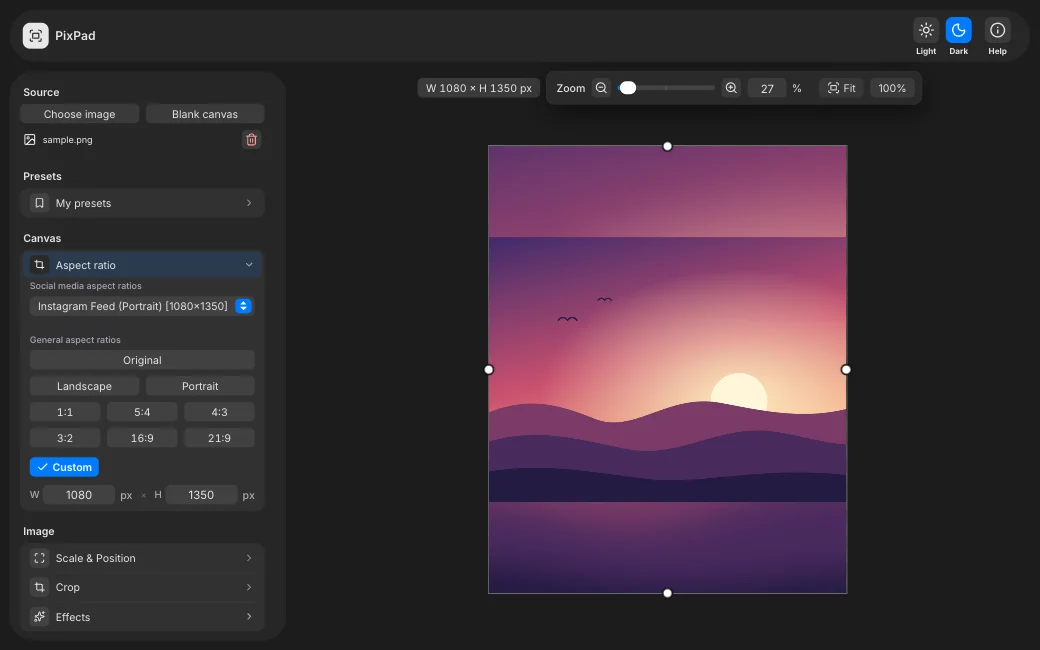Expand My presets chevron
This screenshot has width=1040, height=650.
click(249, 203)
